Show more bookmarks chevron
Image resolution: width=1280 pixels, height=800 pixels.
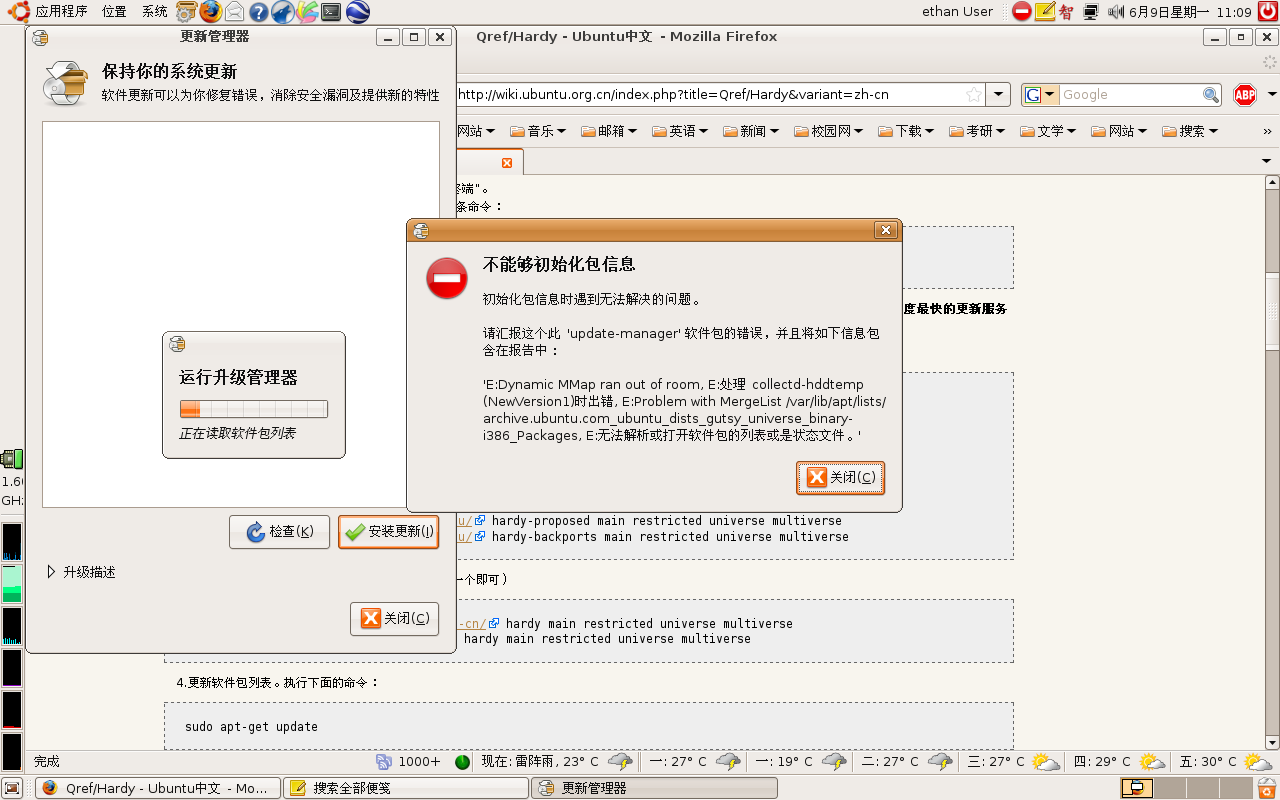tap(1268, 131)
